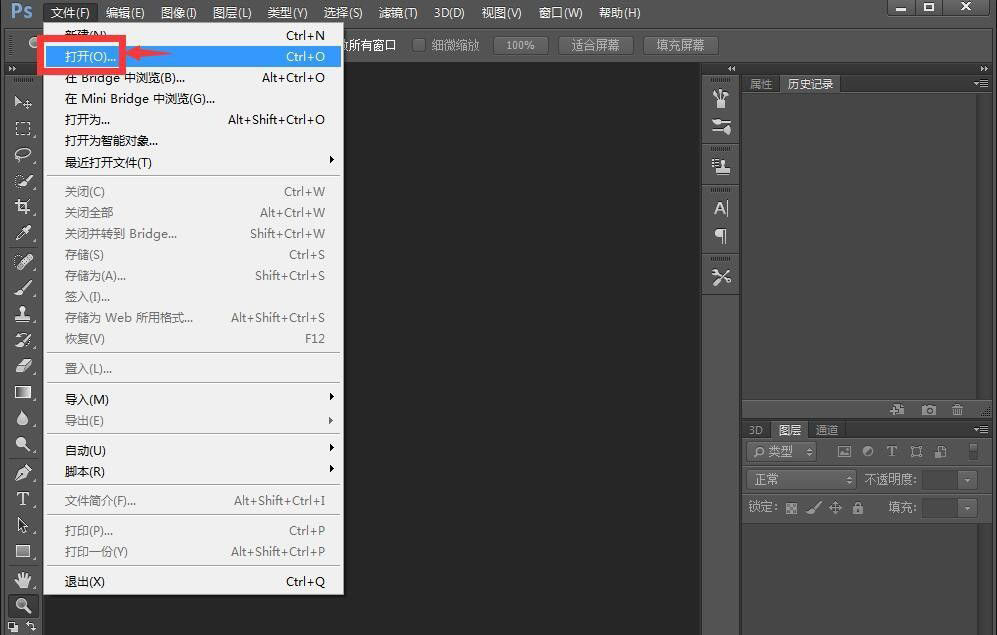Activate the Zoom tool
This screenshot has height=635, width=997.
pos(23,605)
